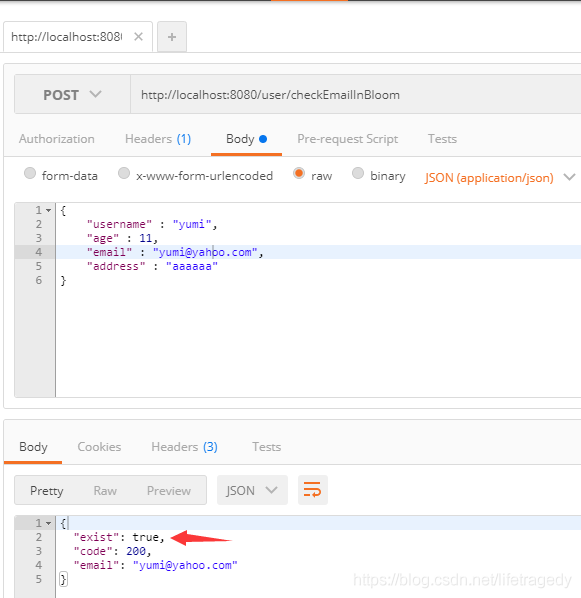581x598 pixels.
Task: Click the "username" line in request body
Action: 152,224
